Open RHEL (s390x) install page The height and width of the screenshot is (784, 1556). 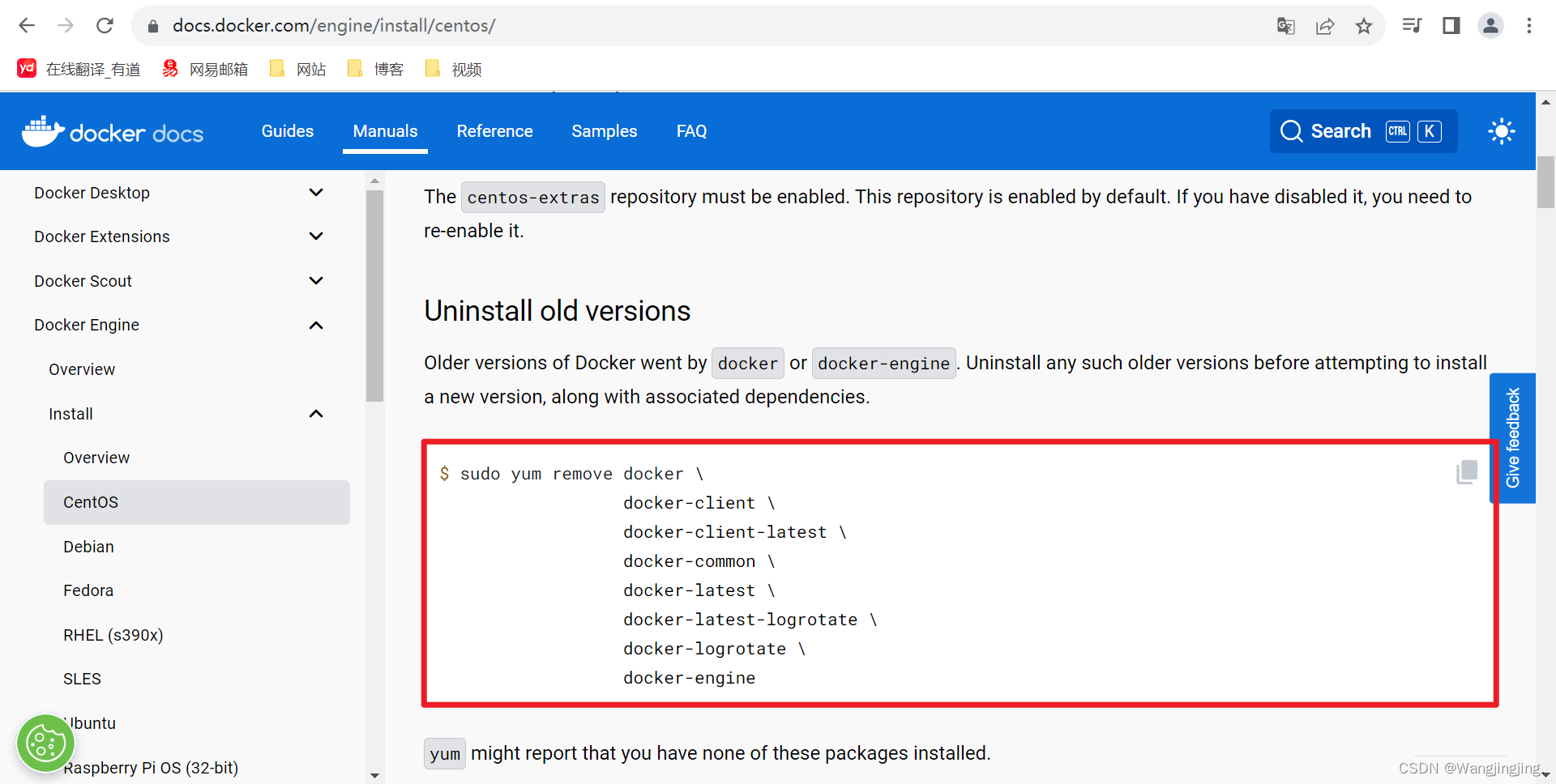(x=113, y=635)
